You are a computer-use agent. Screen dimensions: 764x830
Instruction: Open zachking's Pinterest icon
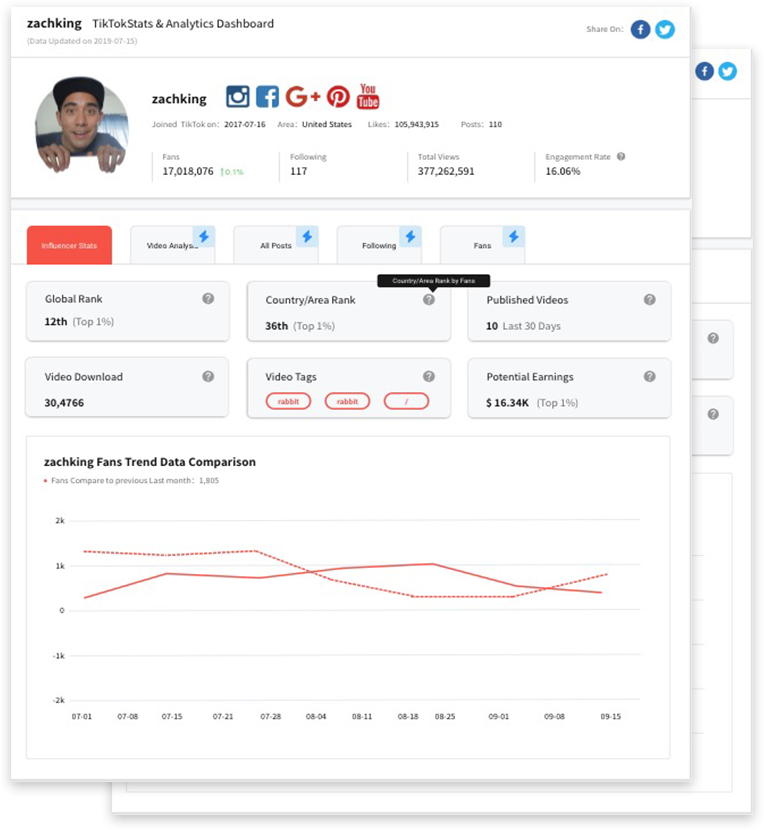pos(338,96)
